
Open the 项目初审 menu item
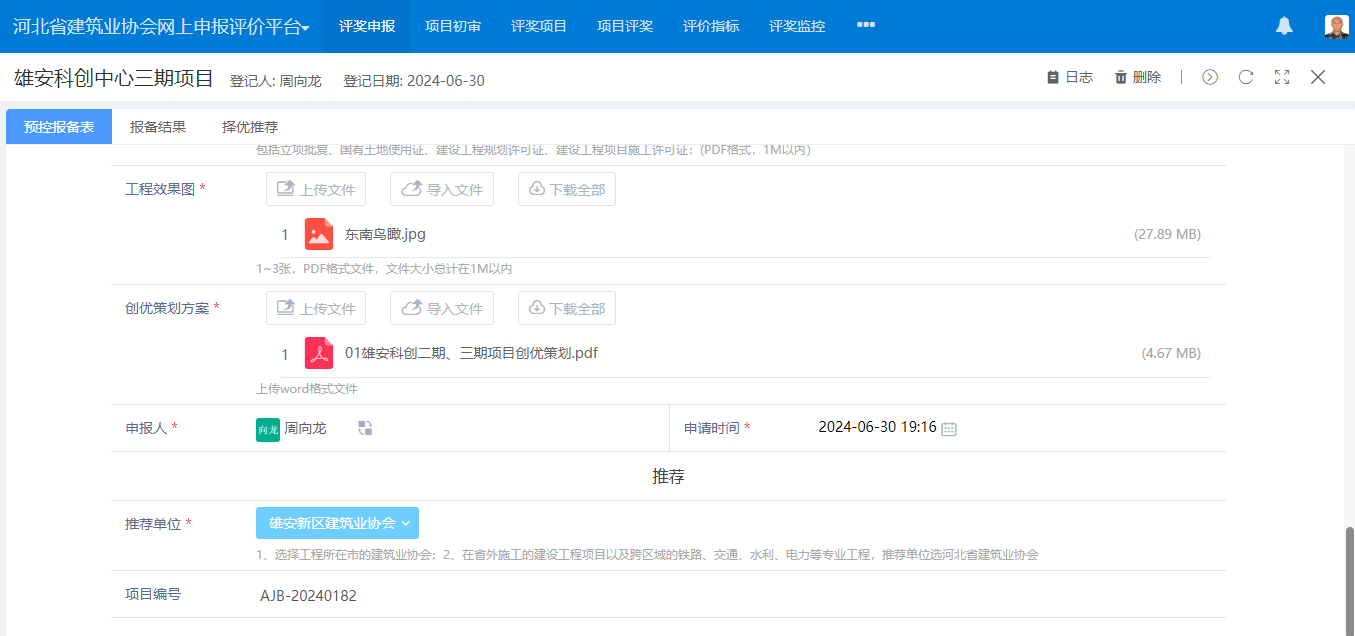[453, 26]
